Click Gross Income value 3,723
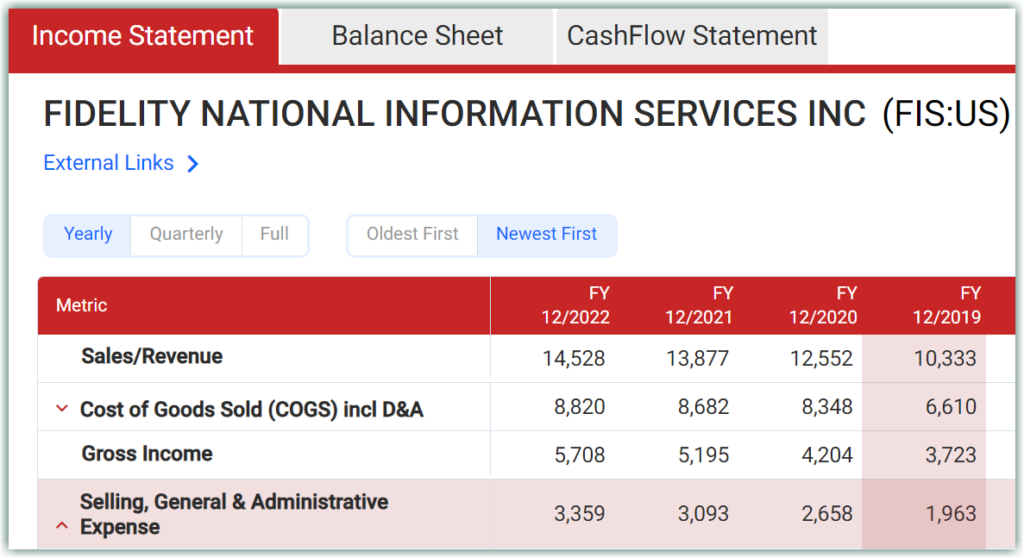 [x=951, y=455]
